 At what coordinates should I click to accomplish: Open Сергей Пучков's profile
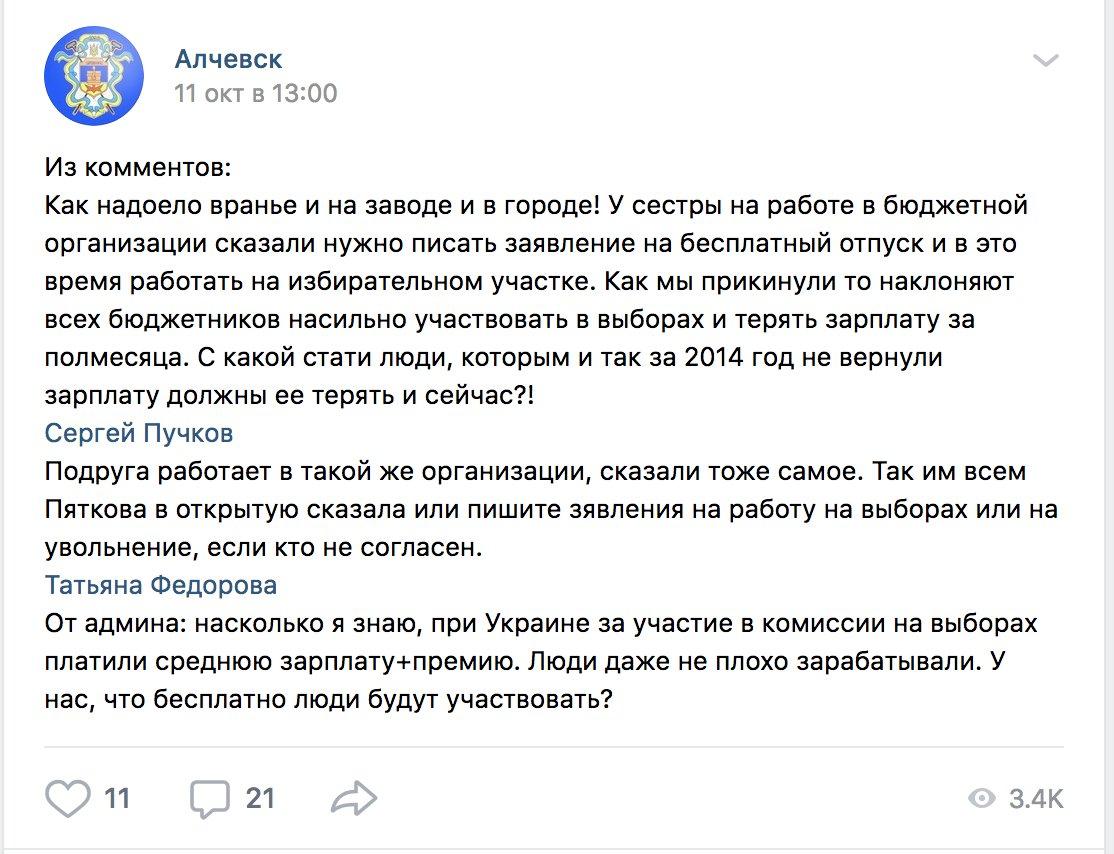137,433
